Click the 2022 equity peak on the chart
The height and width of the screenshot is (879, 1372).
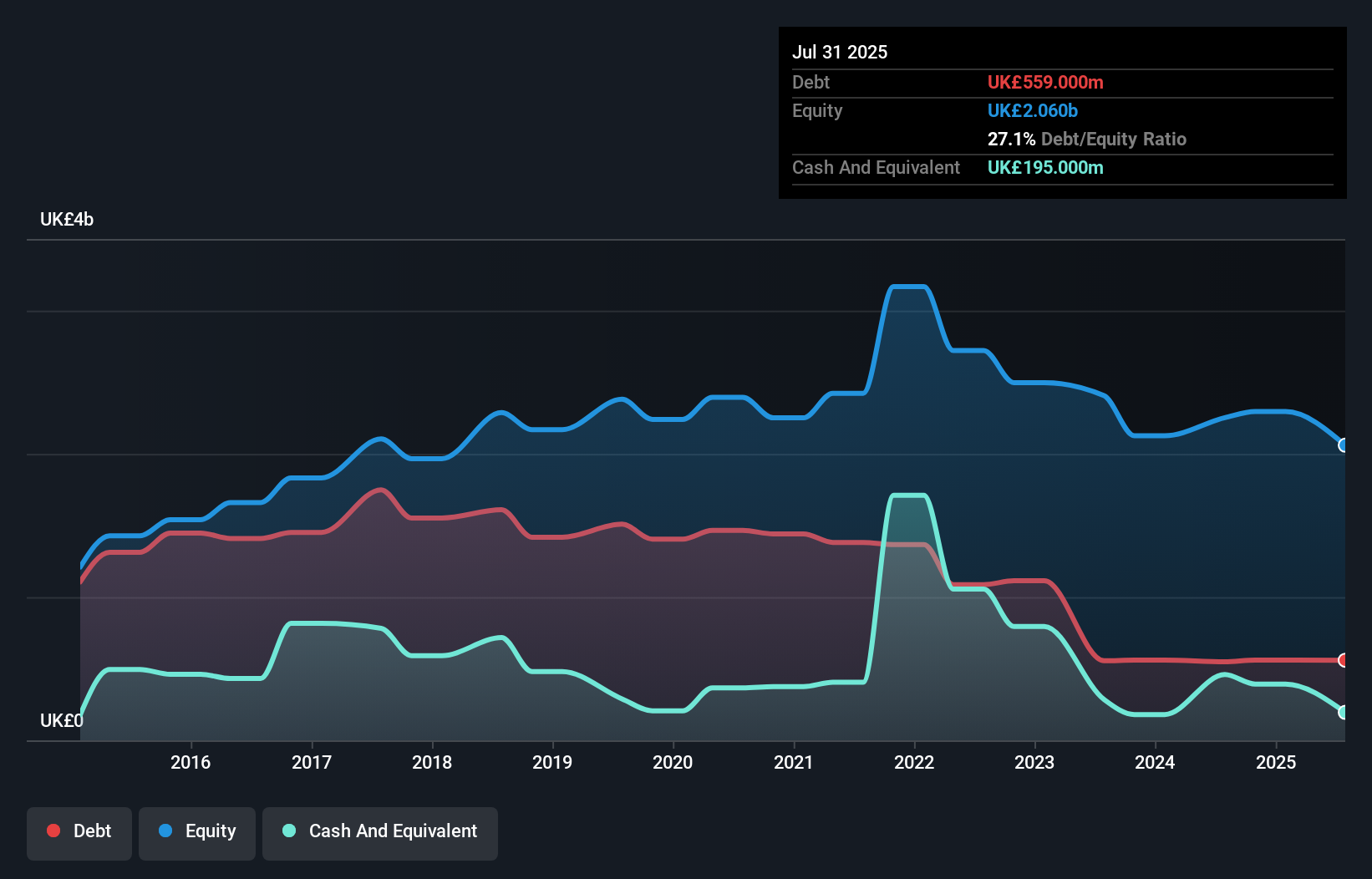[x=910, y=286]
